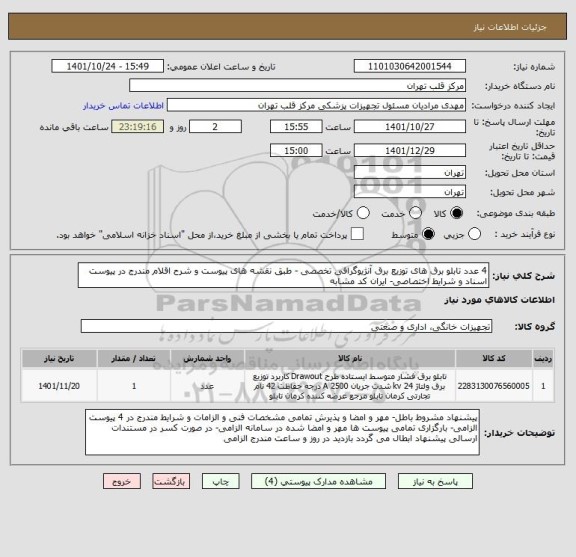Click the جزئیات اطلاعات نیاز header title
This screenshot has width=576, height=557.
[510, 27]
